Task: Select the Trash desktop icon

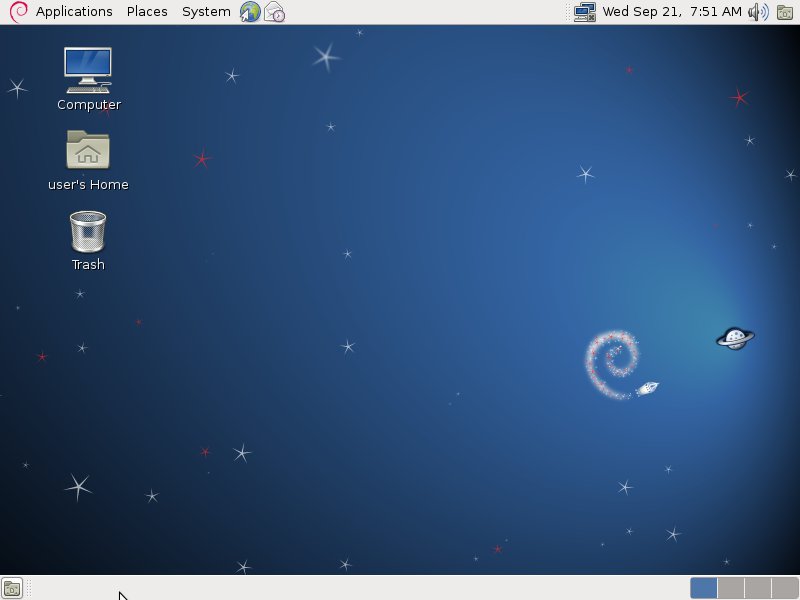Action: point(88,232)
